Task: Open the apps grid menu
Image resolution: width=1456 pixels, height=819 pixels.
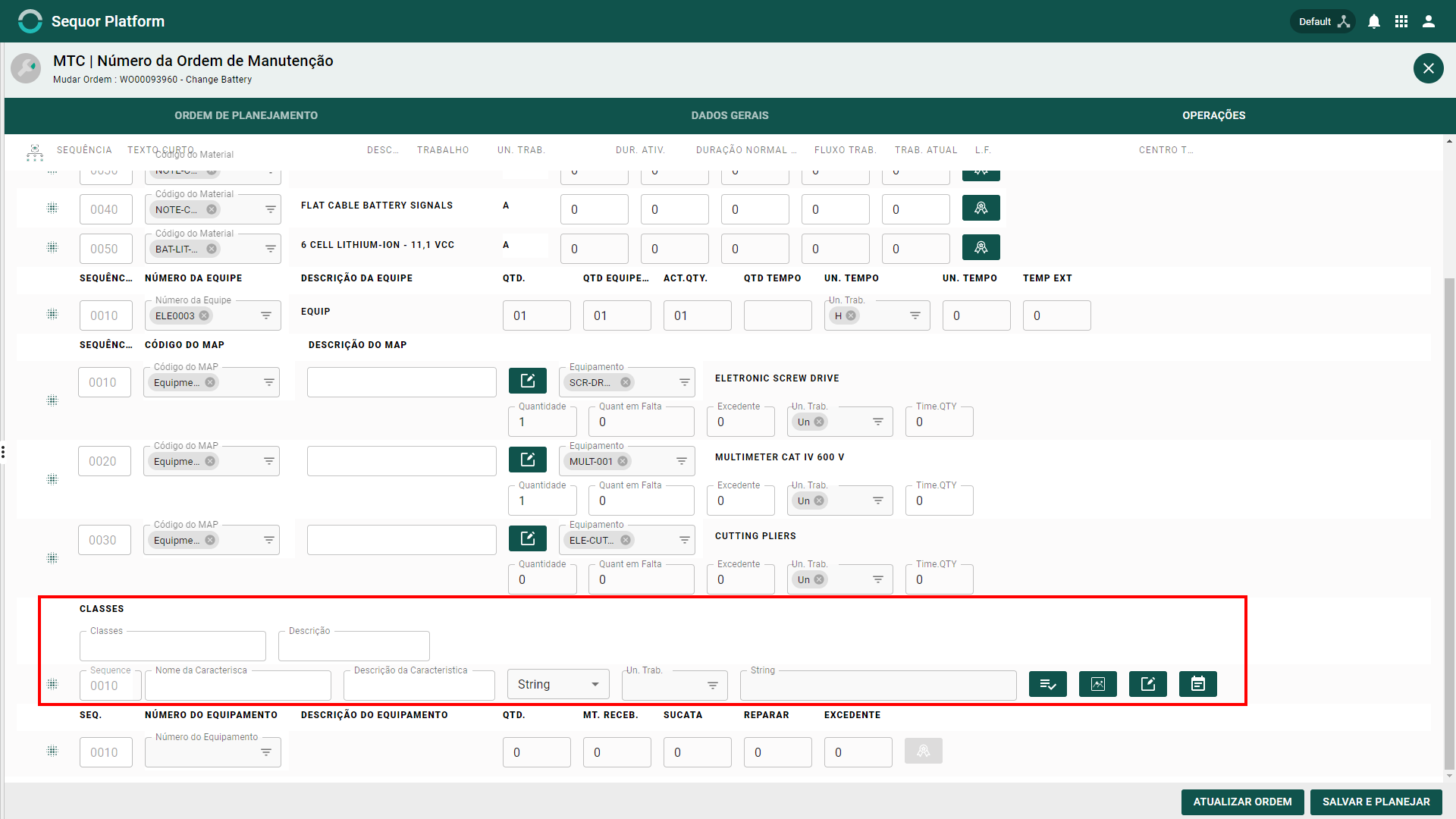Action: point(1401,21)
